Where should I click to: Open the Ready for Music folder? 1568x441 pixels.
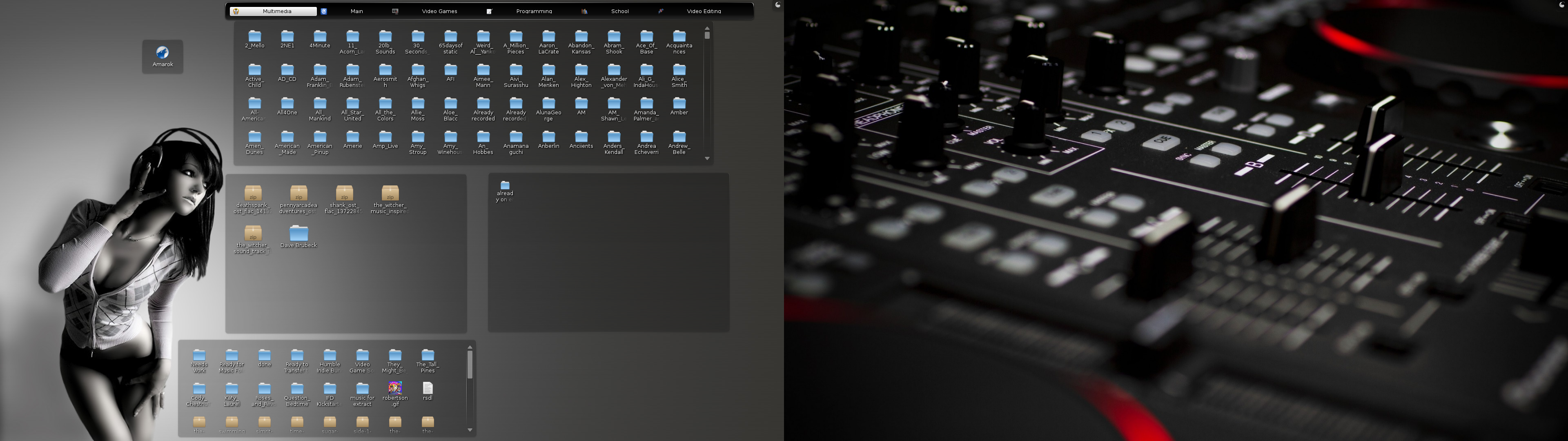[x=232, y=361]
